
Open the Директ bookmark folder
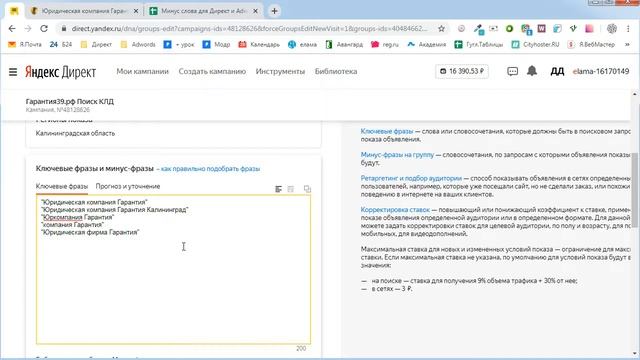click(96, 44)
